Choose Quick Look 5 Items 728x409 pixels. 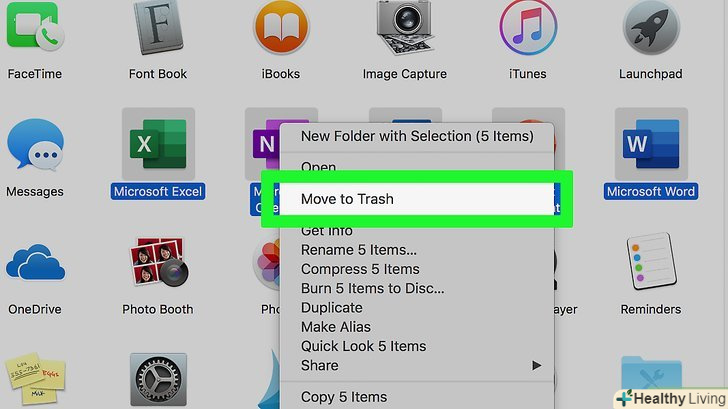(x=363, y=346)
